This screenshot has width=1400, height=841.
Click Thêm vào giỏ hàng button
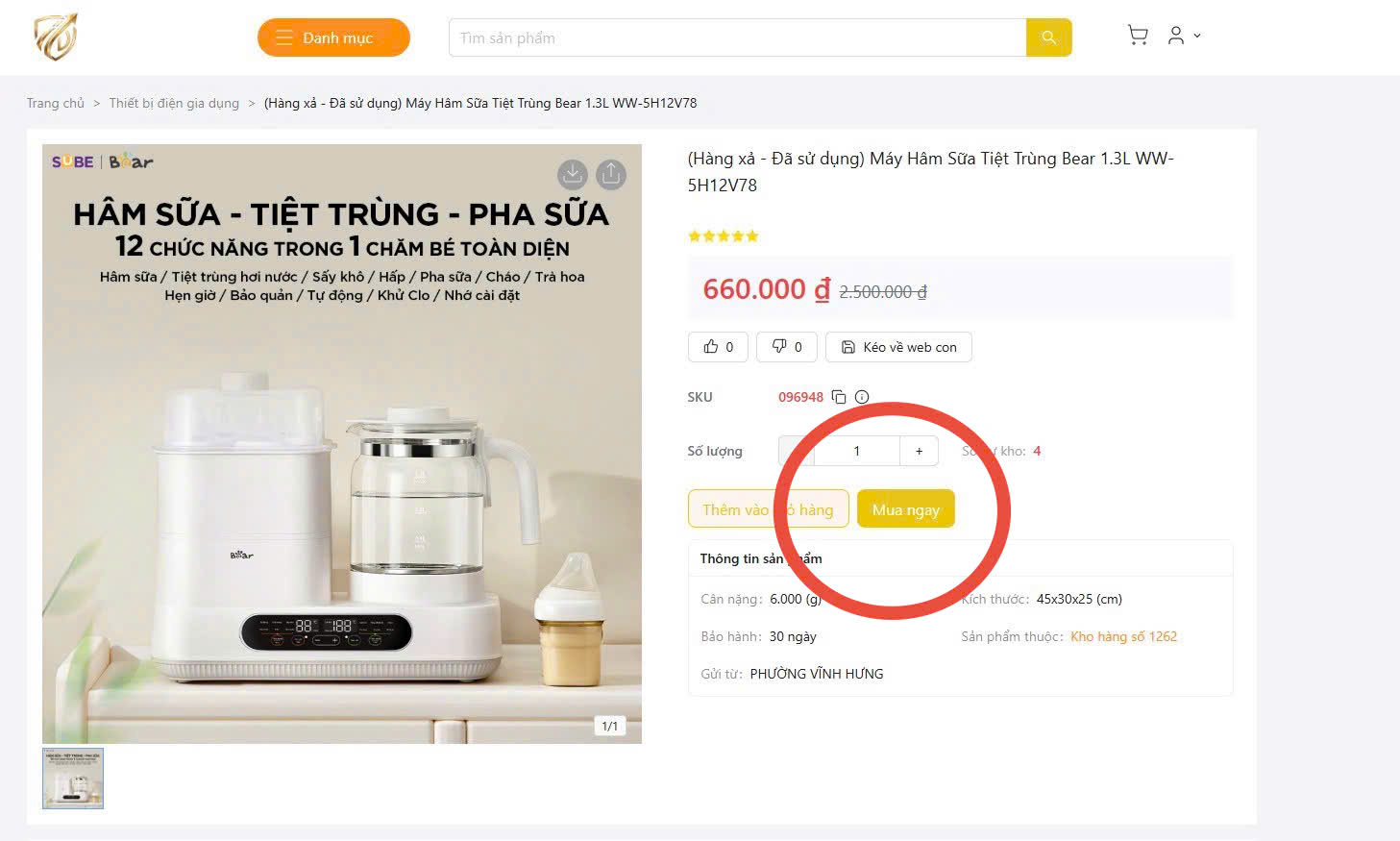click(x=768, y=509)
